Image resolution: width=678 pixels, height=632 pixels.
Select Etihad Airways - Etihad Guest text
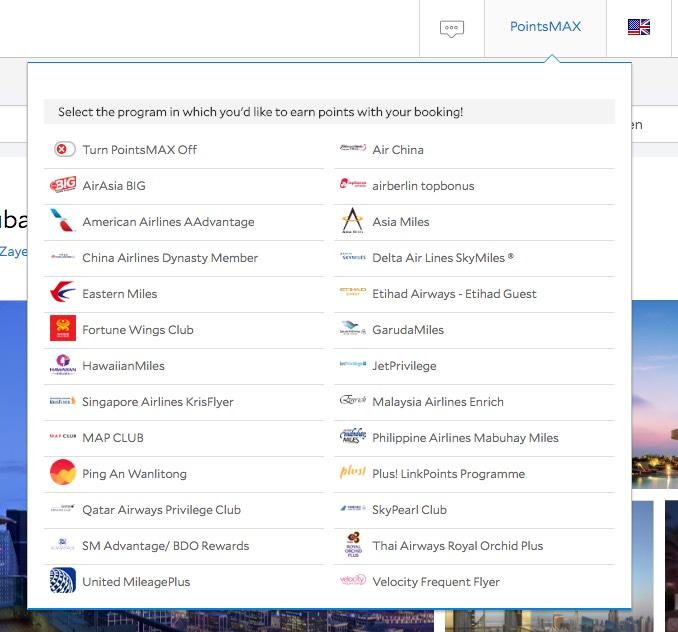coord(454,294)
